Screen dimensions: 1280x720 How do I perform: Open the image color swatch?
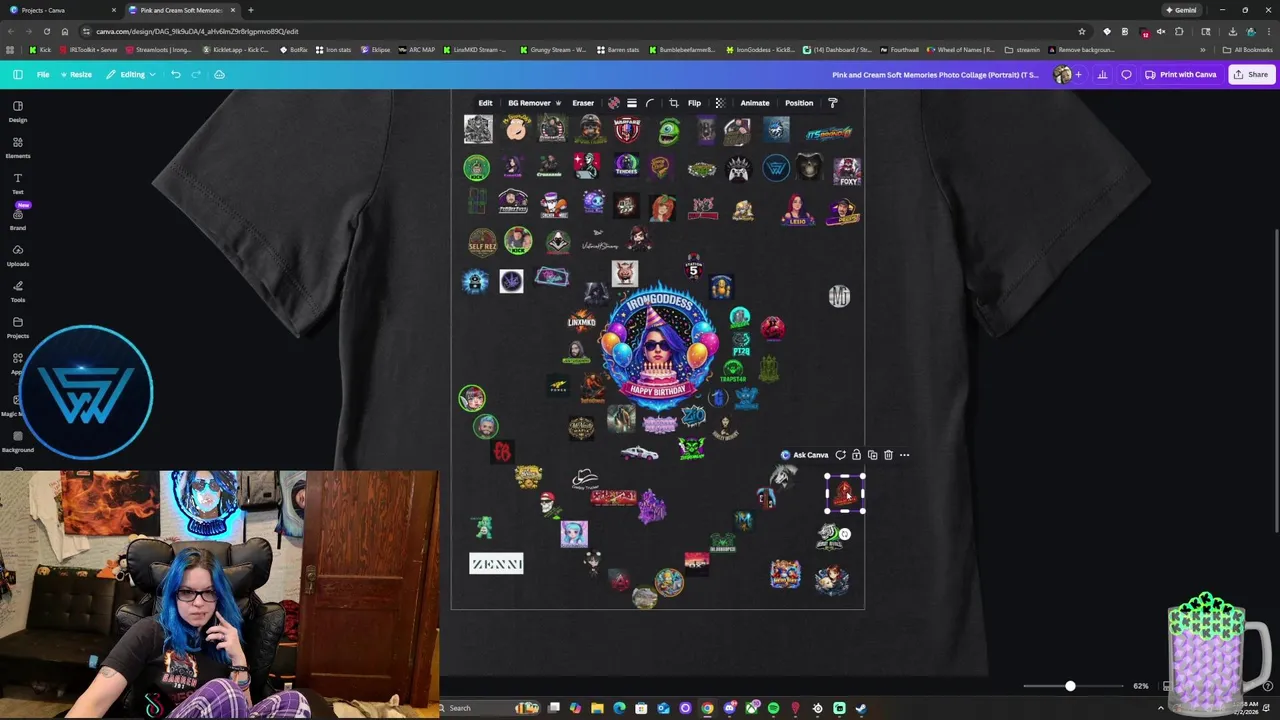click(614, 103)
